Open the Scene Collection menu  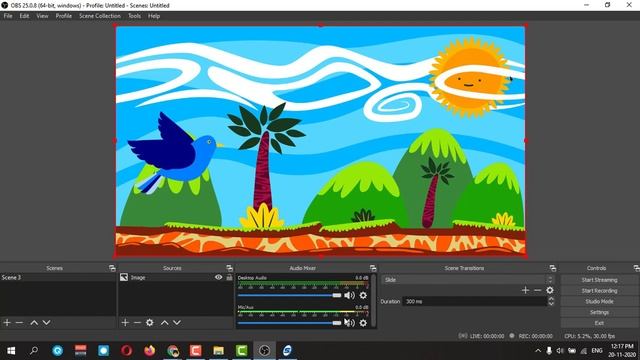click(x=100, y=16)
